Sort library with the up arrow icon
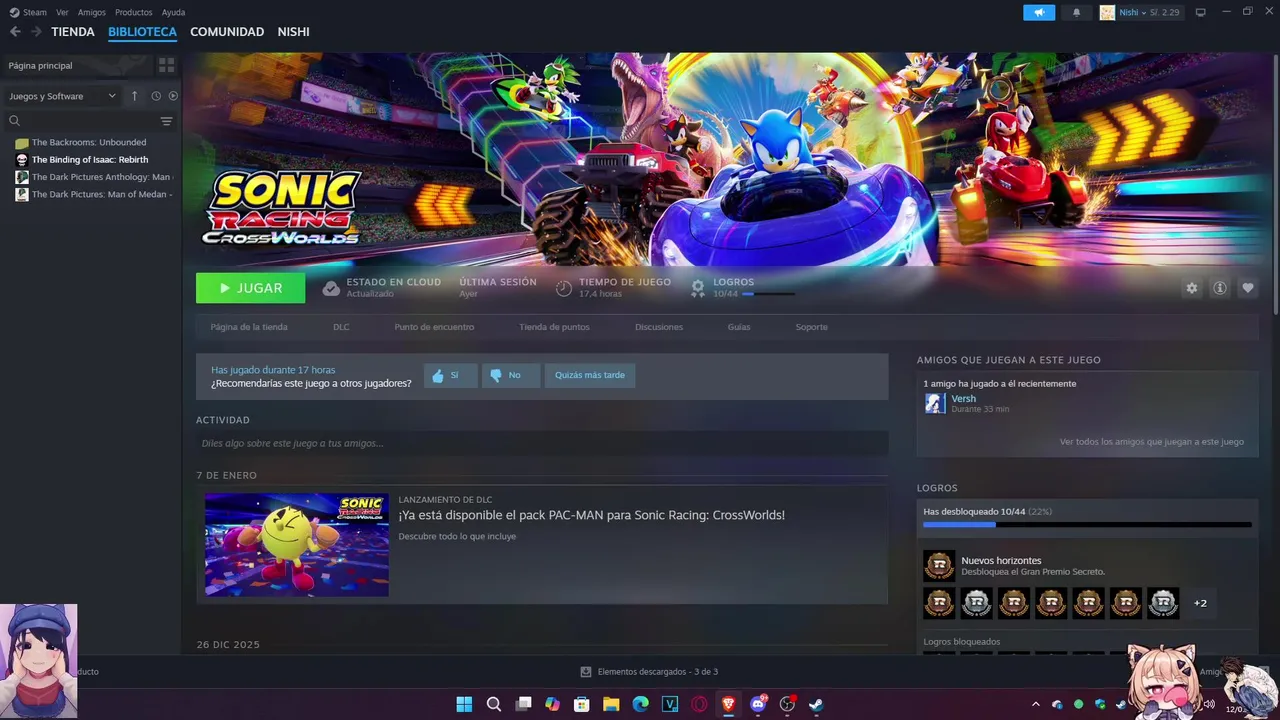The height and width of the screenshot is (720, 1280). (135, 96)
